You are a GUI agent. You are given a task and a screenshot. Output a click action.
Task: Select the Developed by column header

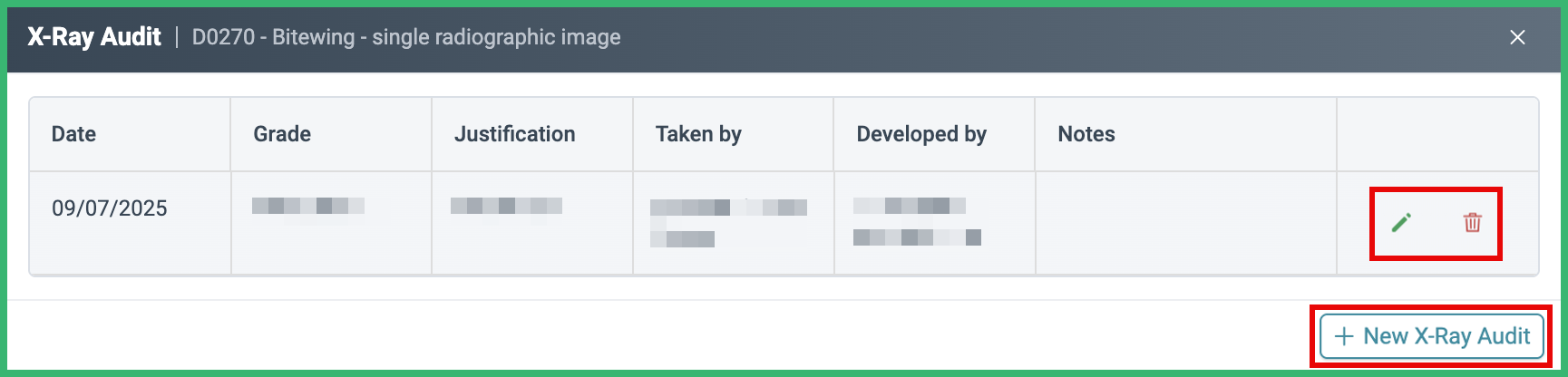(921, 134)
